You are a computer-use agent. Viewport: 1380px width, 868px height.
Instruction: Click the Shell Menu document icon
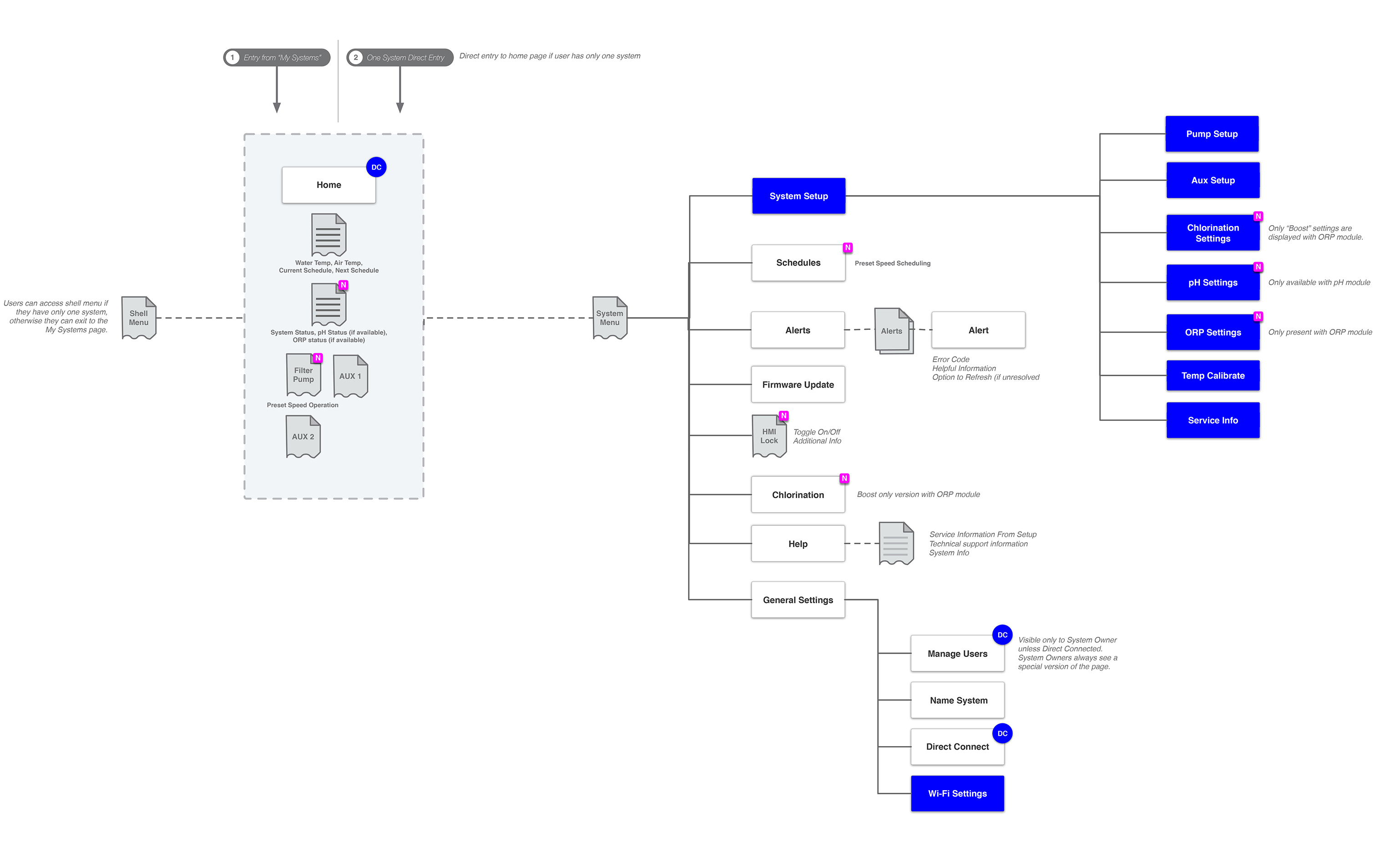click(x=139, y=318)
